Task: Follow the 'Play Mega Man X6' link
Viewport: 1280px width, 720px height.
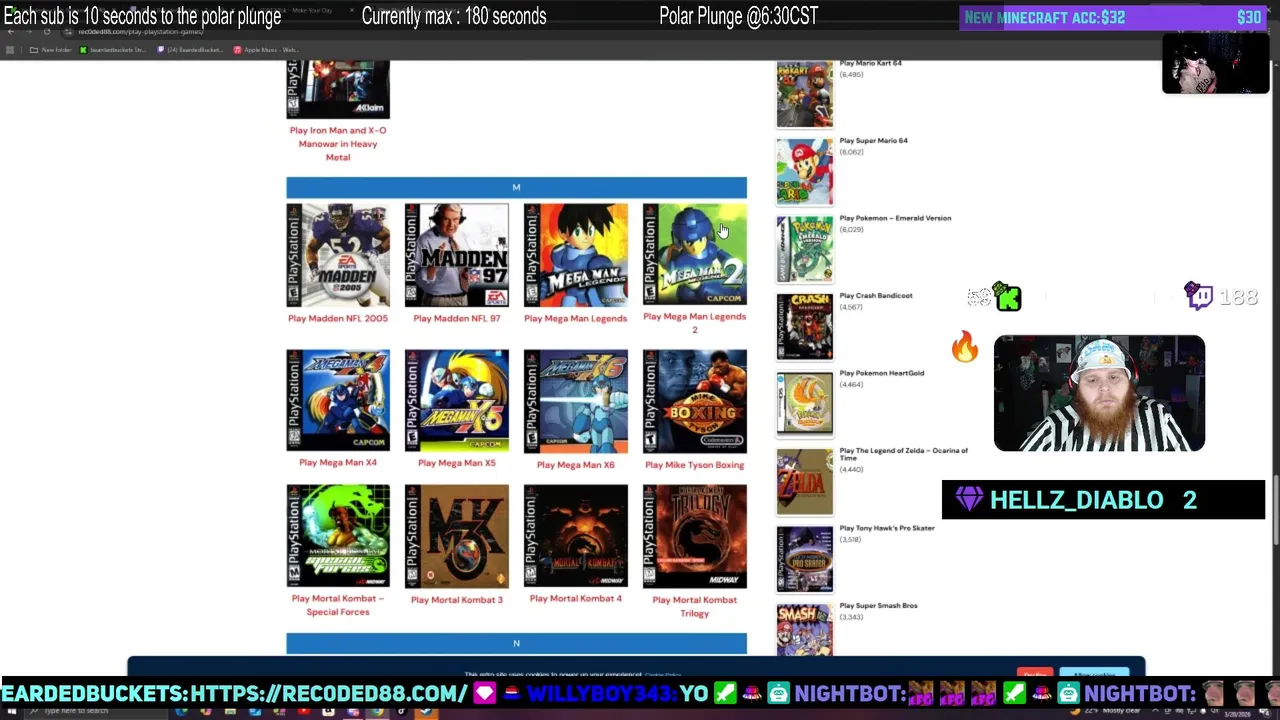Action: point(576,465)
